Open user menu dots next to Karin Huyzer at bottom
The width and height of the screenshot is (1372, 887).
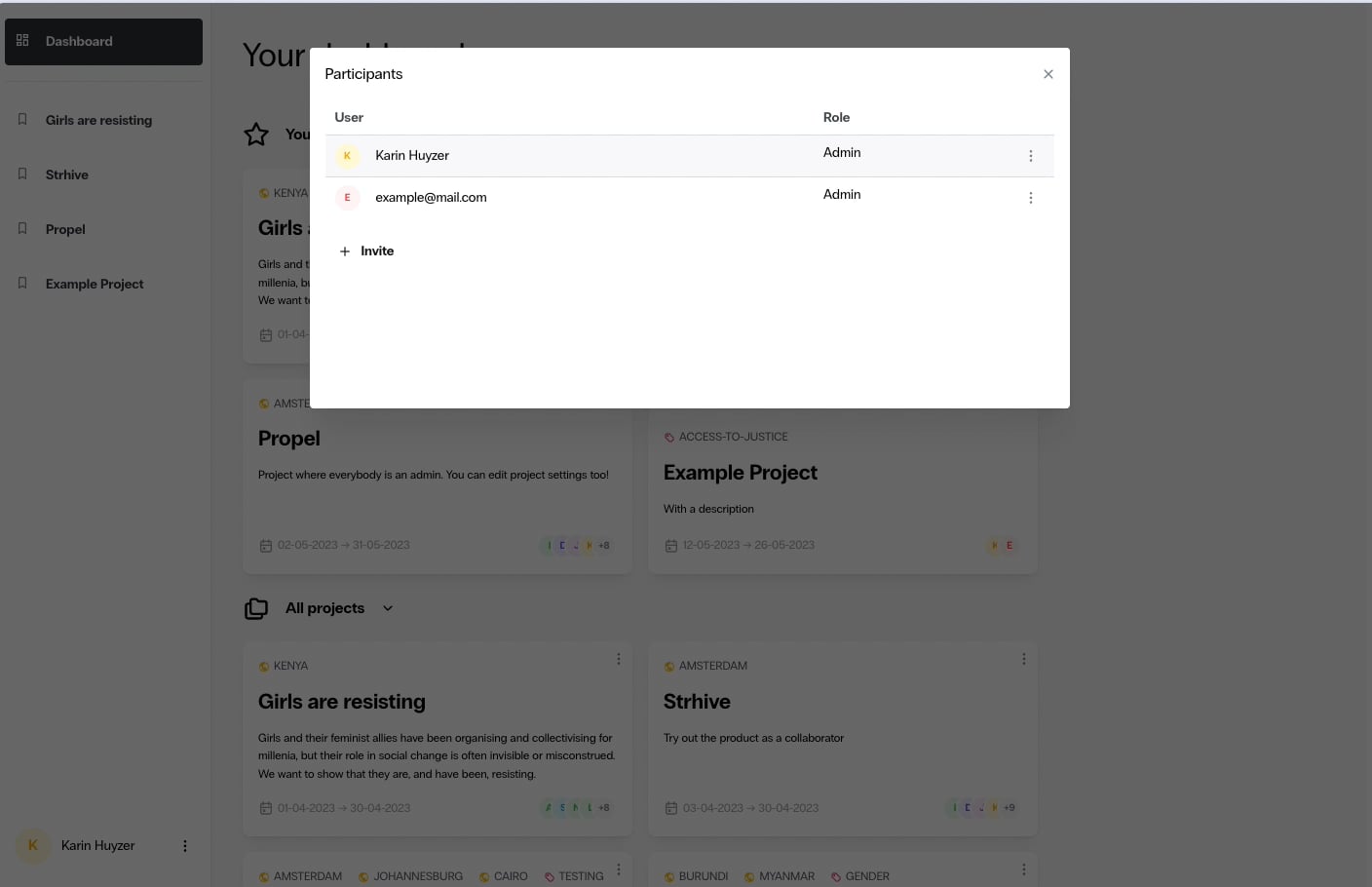pos(185,846)
